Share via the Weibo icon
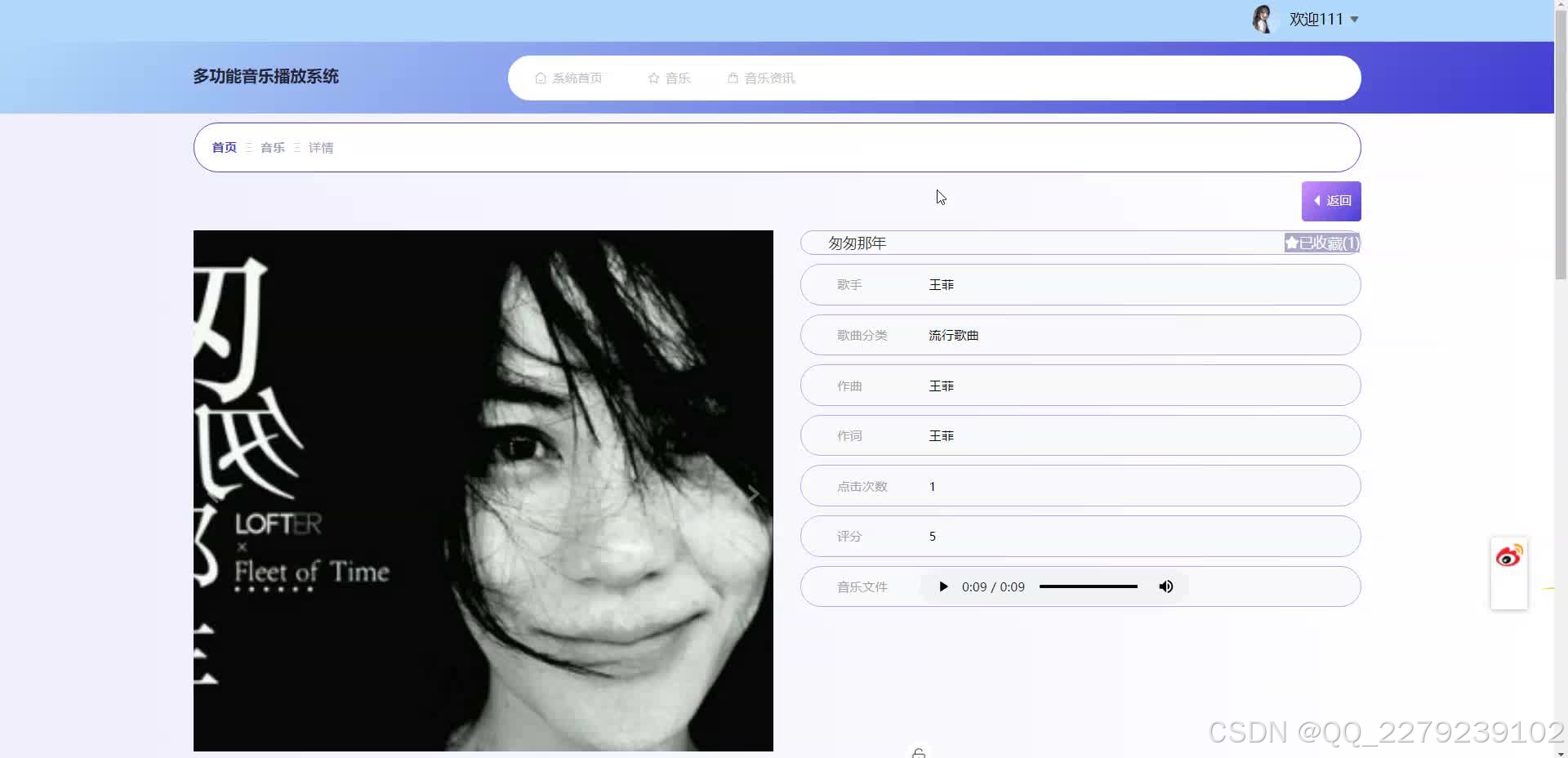The width and height of the screenshot is (1568, 758). [1509, 556]
